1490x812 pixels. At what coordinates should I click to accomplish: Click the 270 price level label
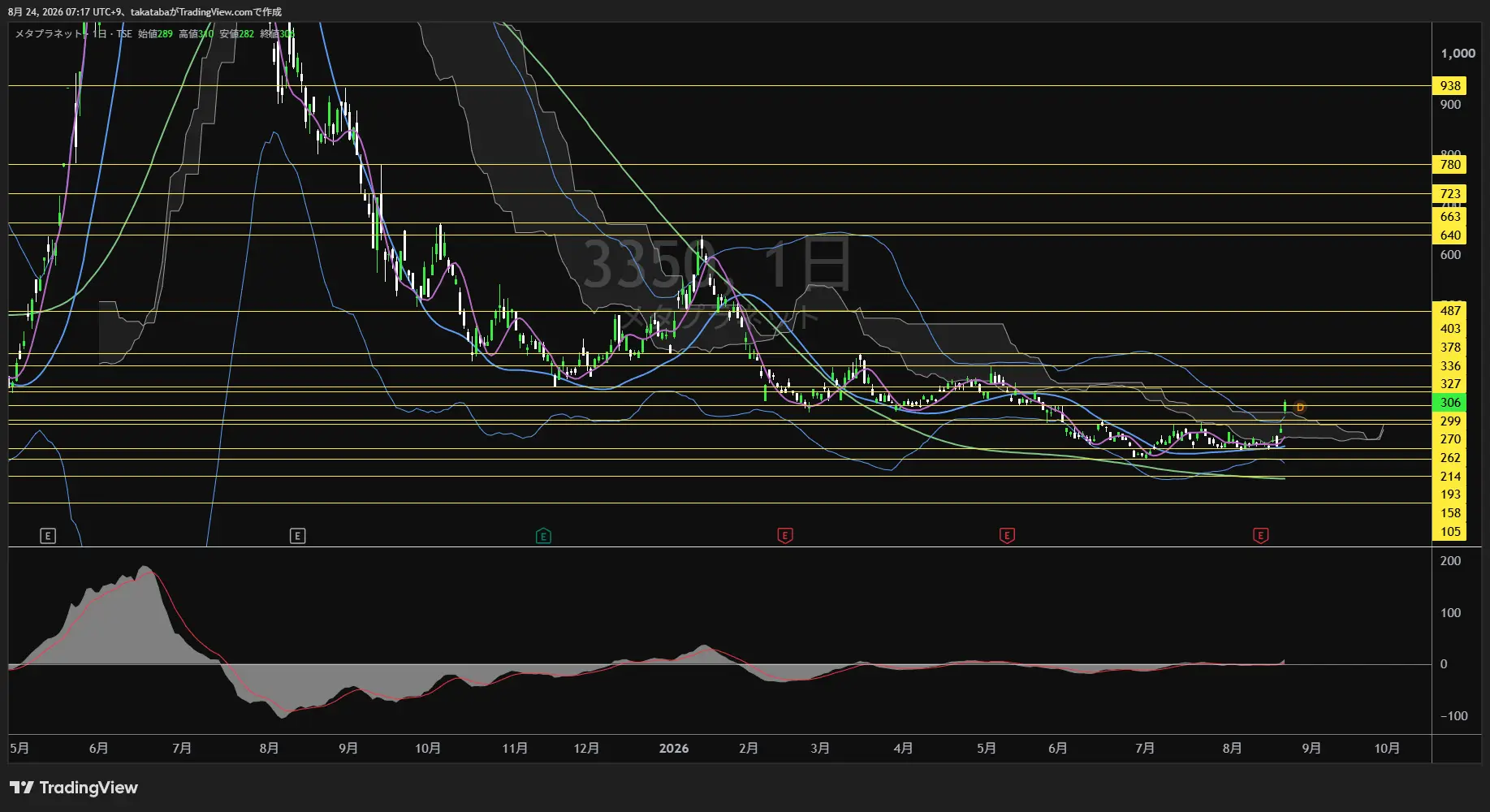pos(1449,439)
